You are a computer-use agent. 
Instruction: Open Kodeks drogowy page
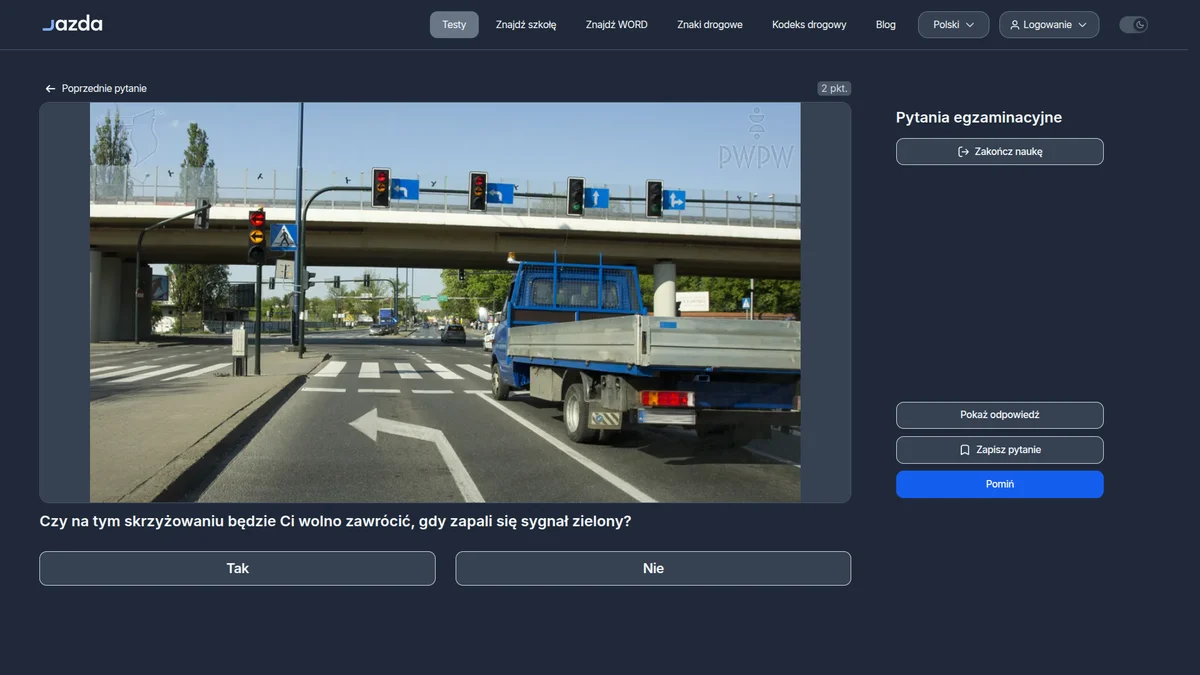(x=809, y=25)
